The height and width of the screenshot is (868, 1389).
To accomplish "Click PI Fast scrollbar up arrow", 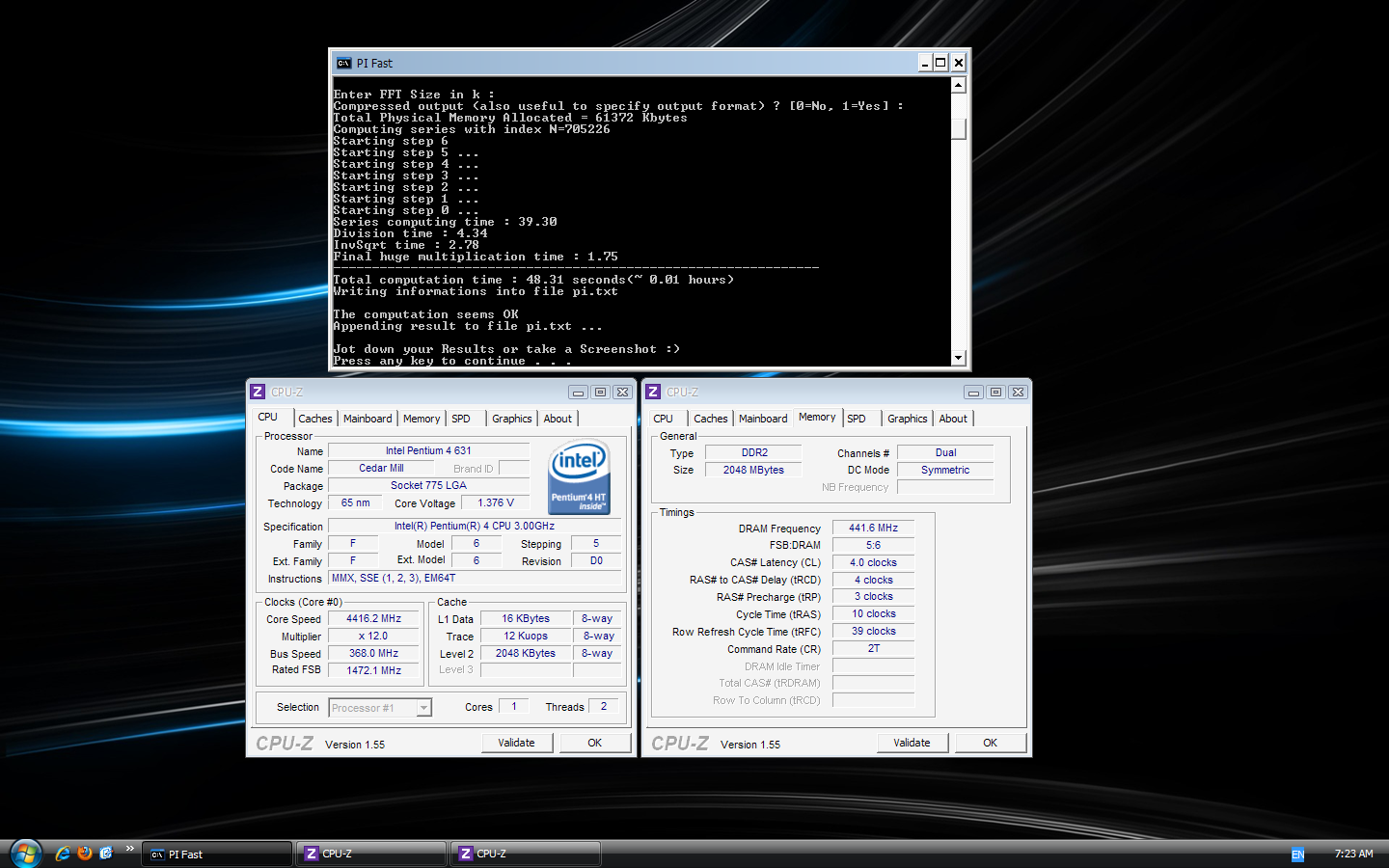I will 958,85.
